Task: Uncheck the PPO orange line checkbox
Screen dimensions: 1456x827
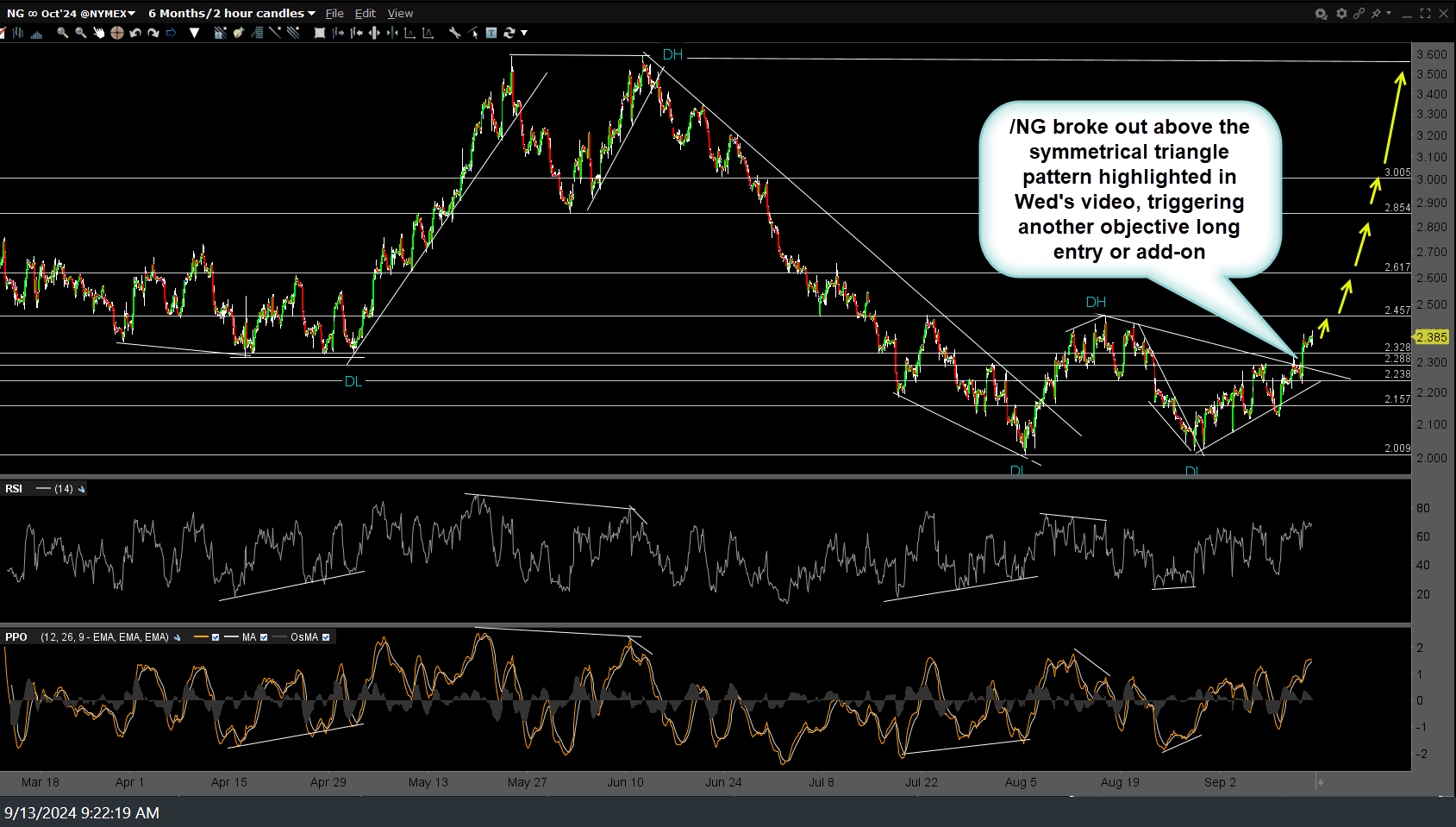Action: point(216,637)
